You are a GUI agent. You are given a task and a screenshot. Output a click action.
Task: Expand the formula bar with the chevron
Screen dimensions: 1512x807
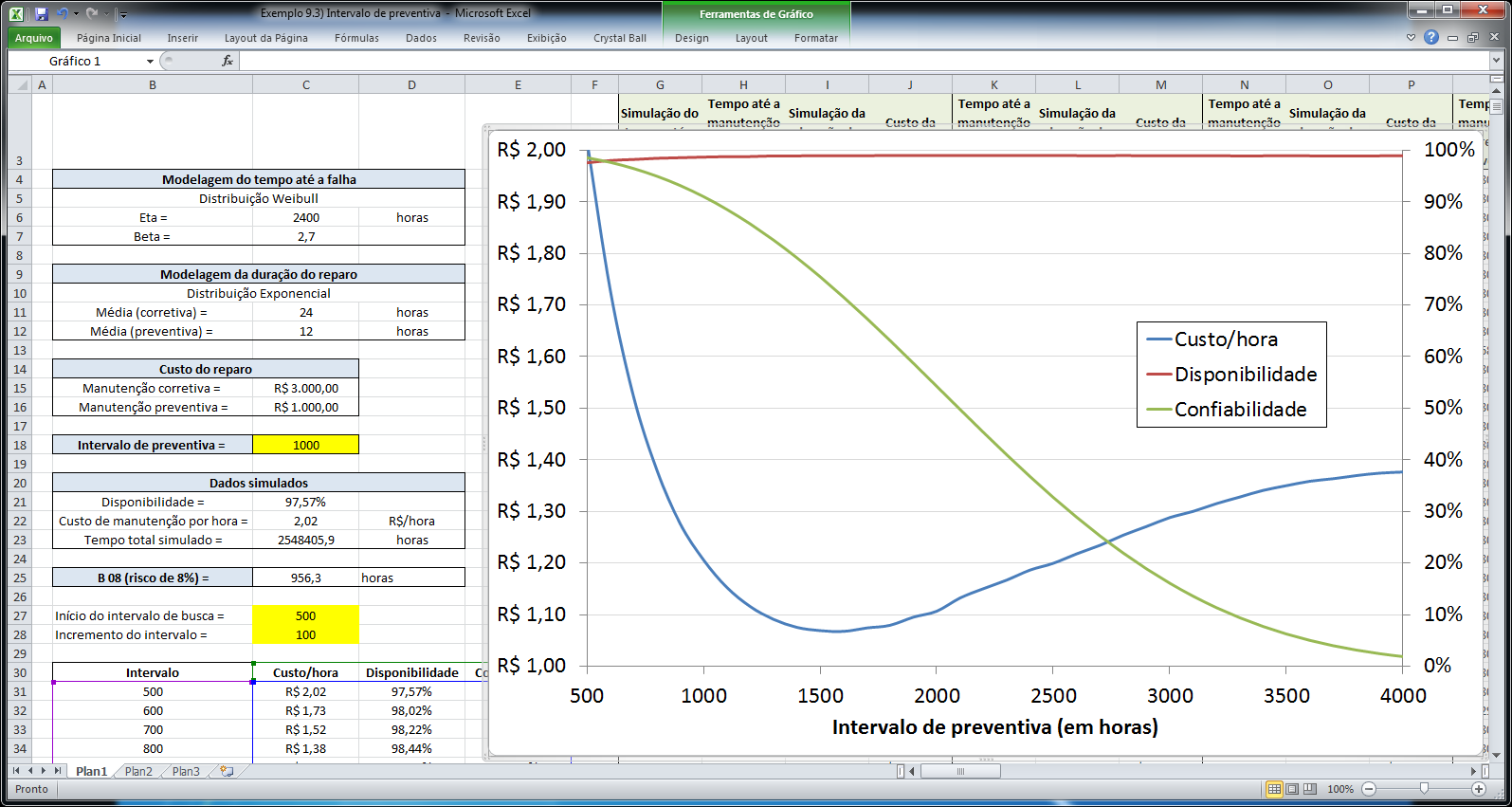(x=1497, y=61)
